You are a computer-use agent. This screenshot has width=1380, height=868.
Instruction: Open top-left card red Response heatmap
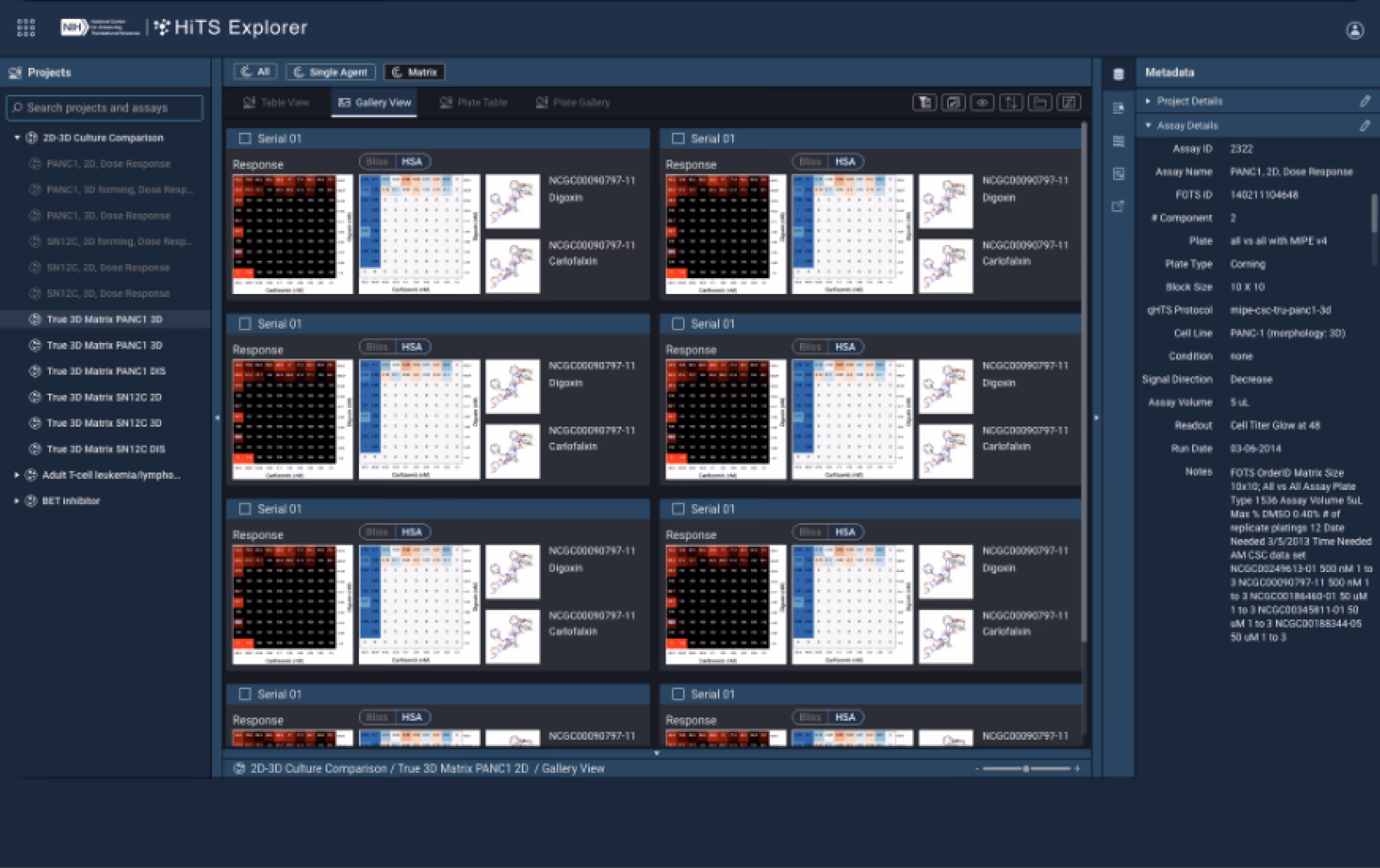tap(293, 234)
